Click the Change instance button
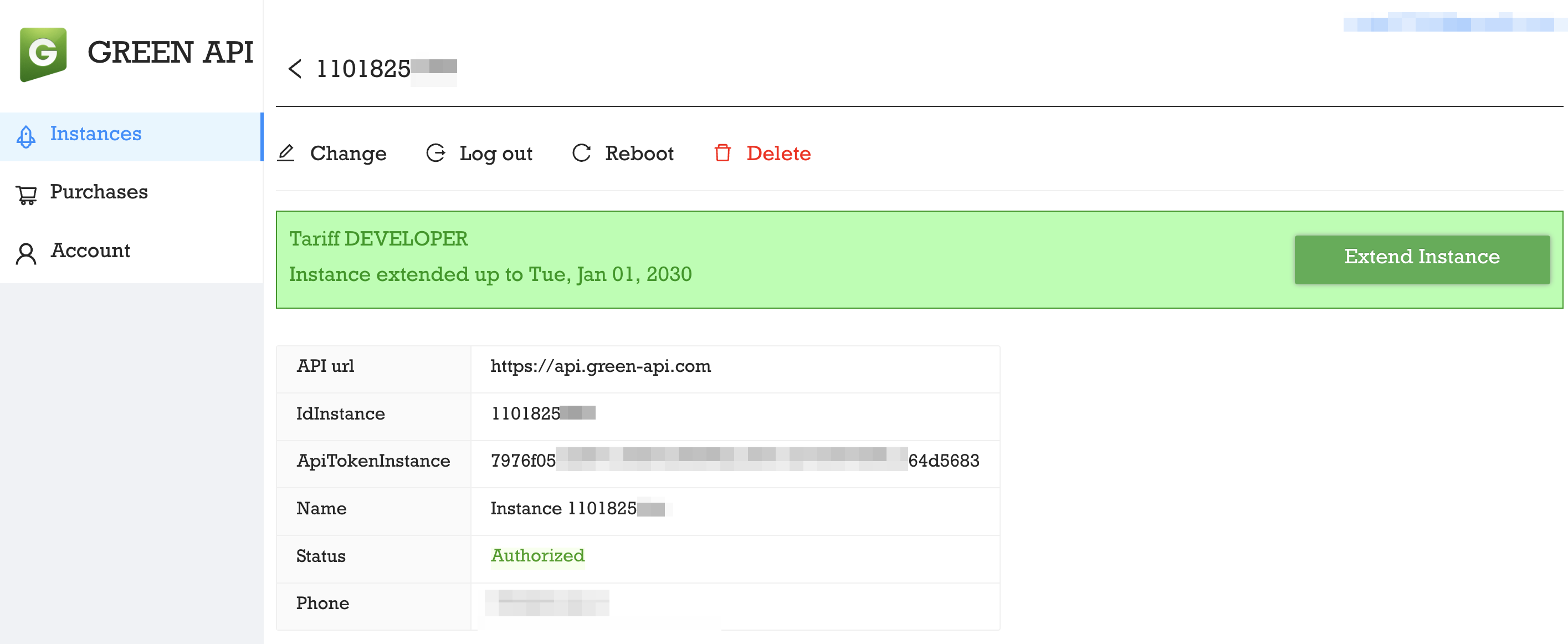Image resolution: width=1568 pixels, height=644 pixels. (x=332, y=154)
